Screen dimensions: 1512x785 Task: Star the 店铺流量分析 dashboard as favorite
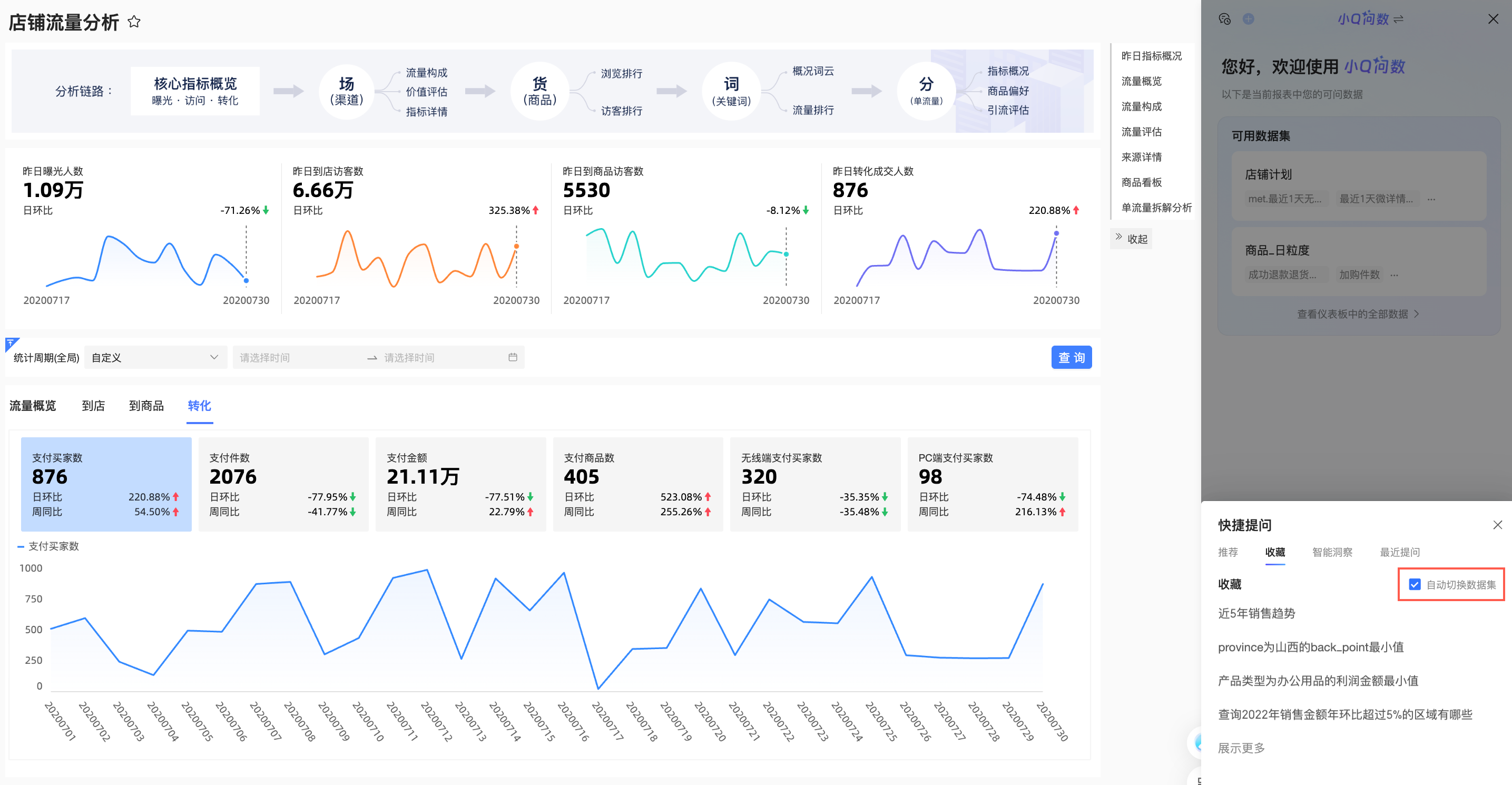tap(134, 22)
